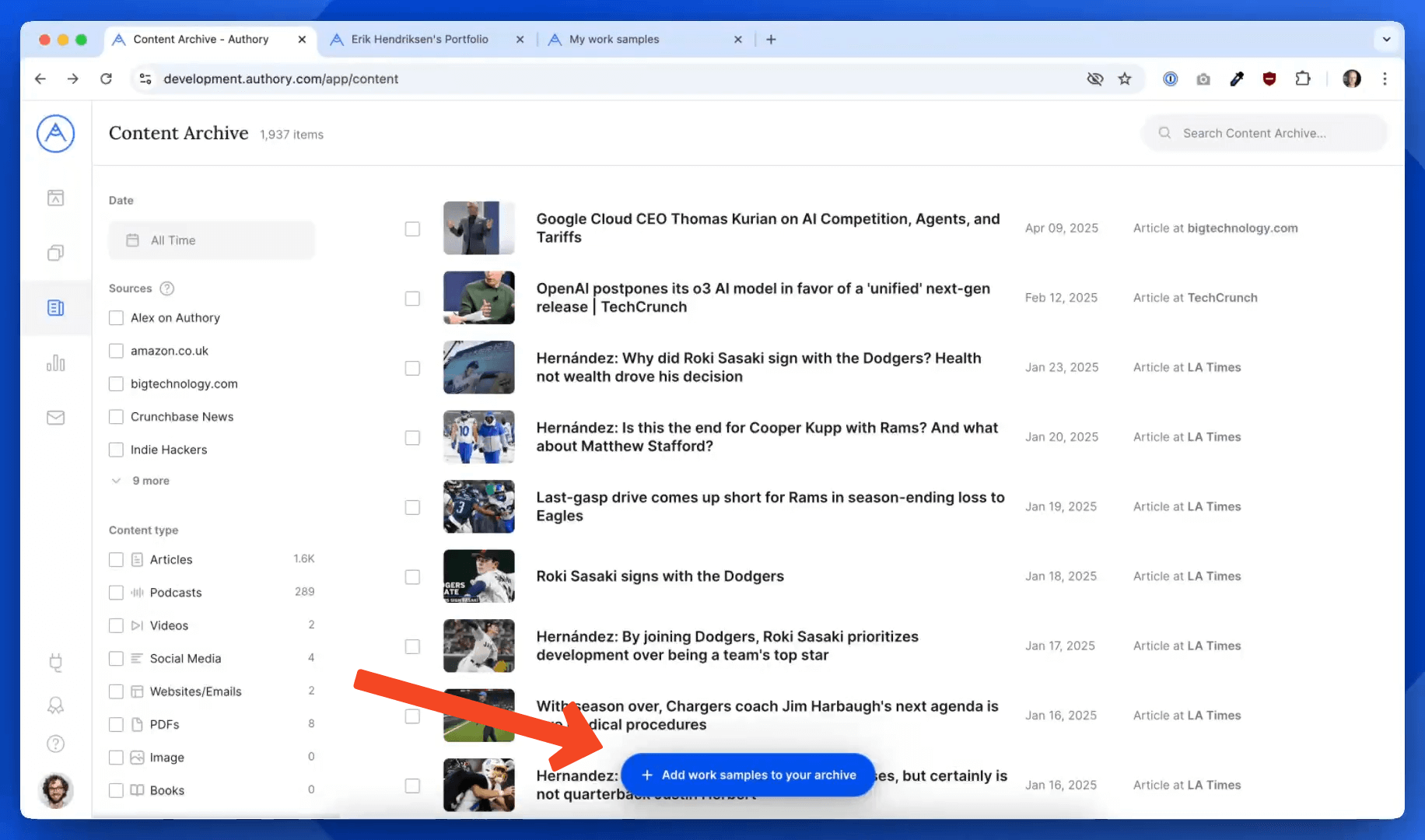
Task: View site information icon in address bar
Action: (x=145, y=79)
